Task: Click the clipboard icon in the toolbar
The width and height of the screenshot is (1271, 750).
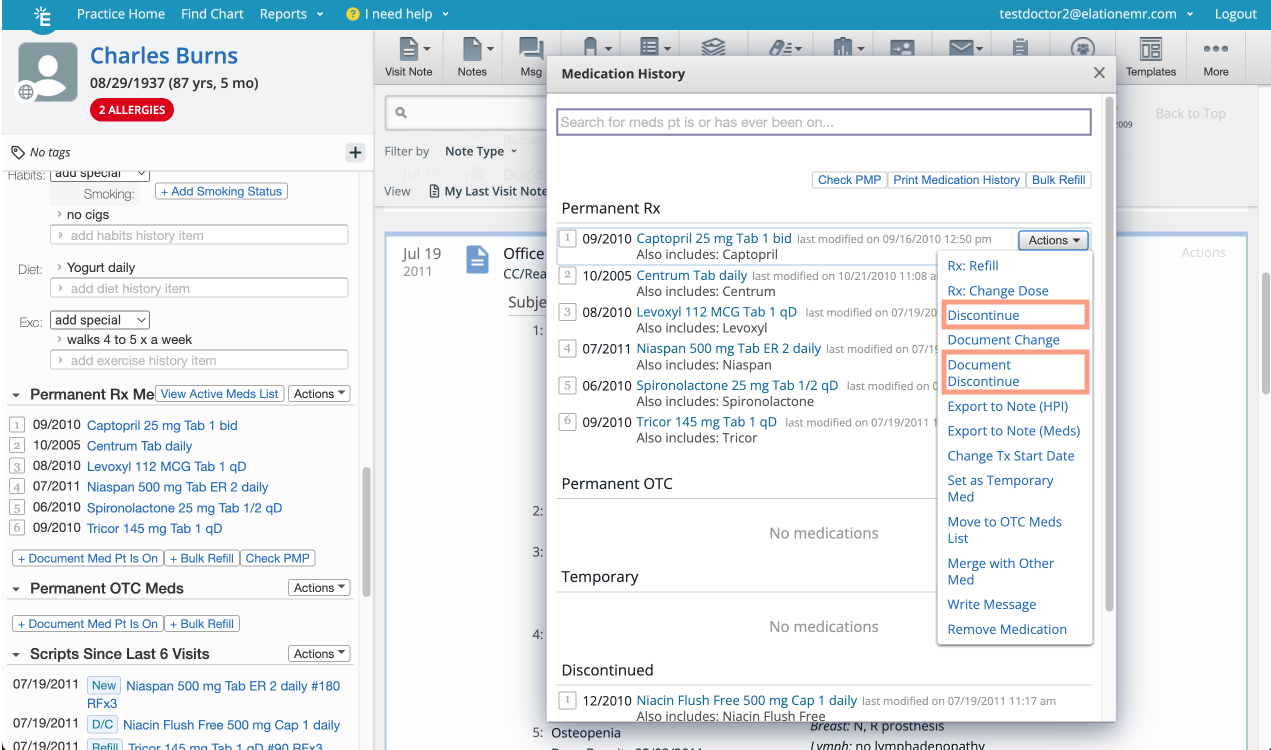Action: (1020, 47)
